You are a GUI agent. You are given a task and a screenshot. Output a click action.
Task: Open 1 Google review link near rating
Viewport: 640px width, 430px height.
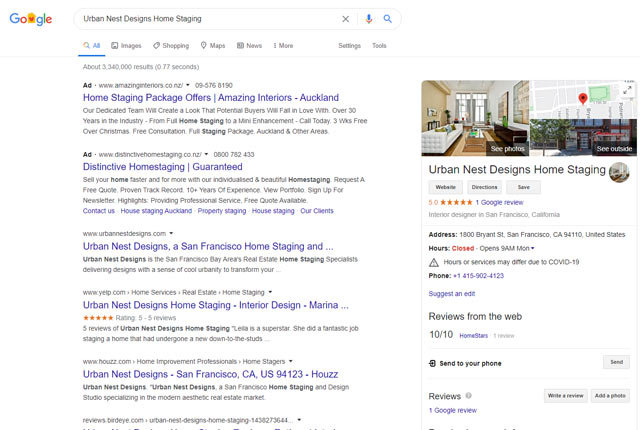[499, 202]
